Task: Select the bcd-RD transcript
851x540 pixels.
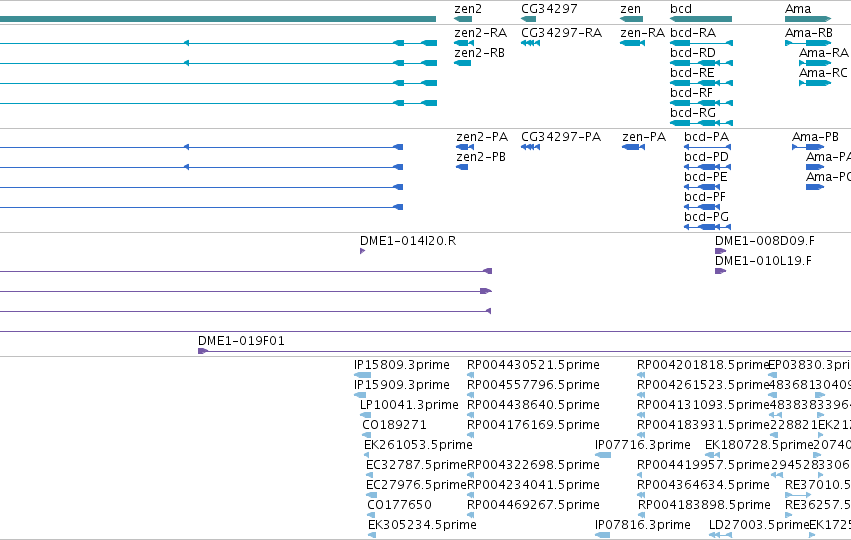Action: [702, 63]
